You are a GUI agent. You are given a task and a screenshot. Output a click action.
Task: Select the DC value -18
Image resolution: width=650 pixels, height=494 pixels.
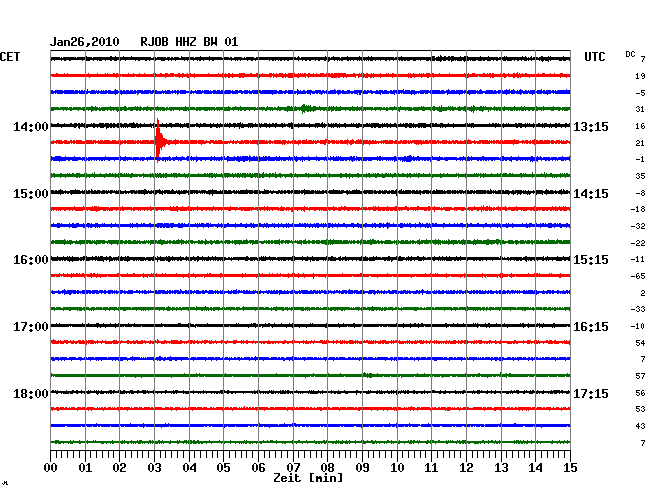point(638,209)
